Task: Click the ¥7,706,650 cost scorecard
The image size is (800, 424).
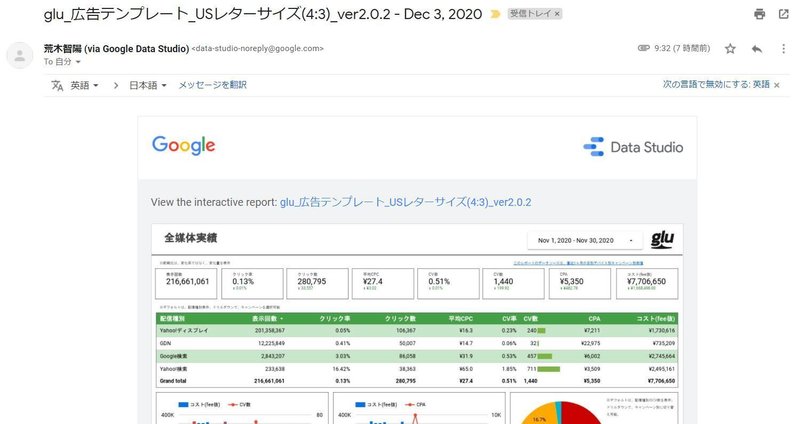Action: click(x=646, y=283)
